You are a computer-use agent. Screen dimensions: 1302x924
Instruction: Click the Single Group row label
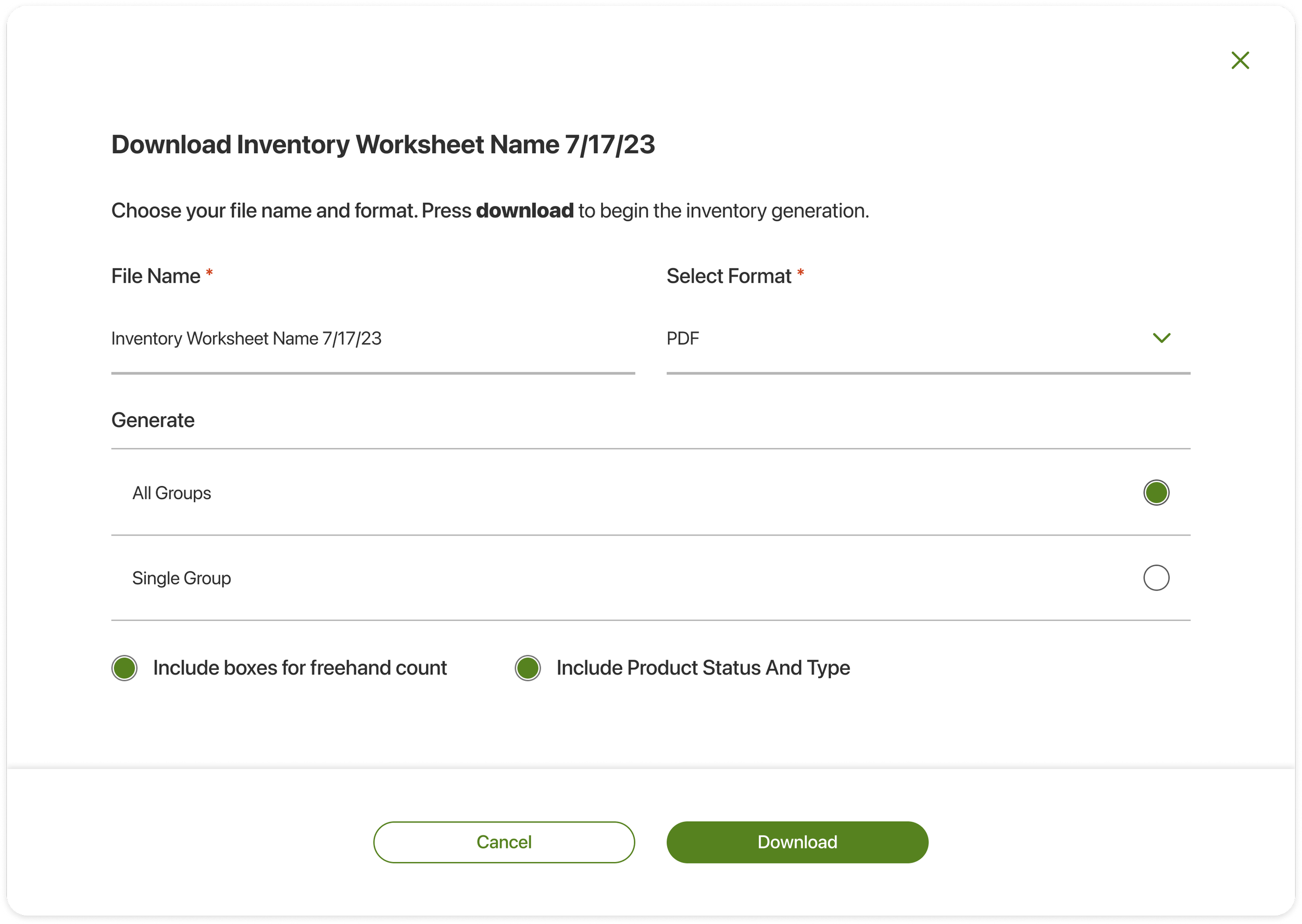click(181, 579)
